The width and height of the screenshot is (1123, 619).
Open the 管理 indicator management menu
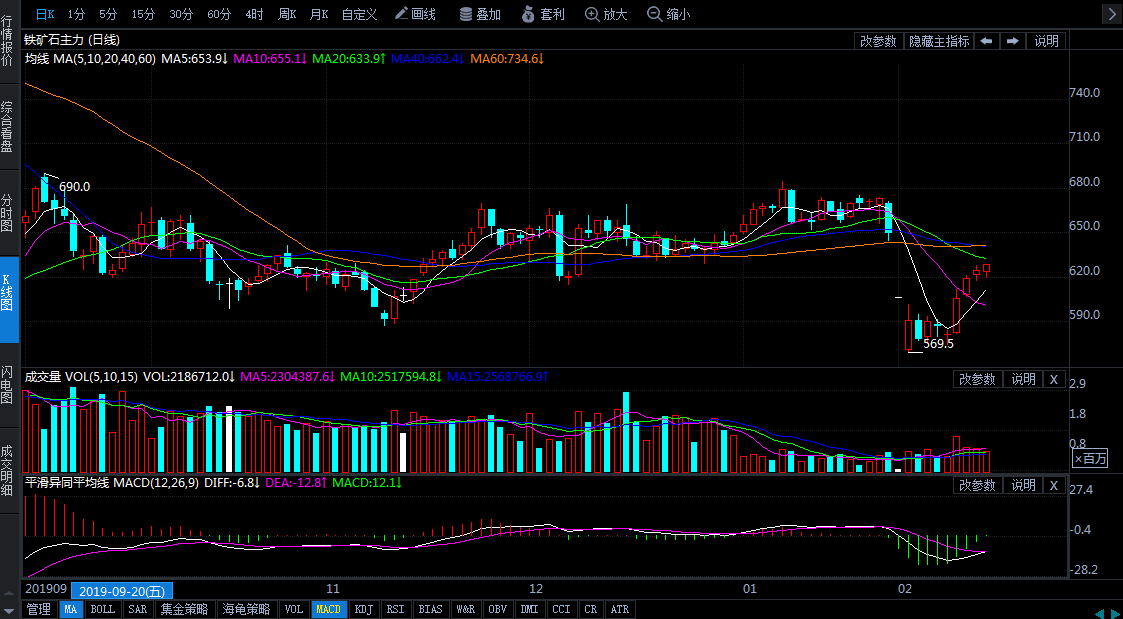pos(38,609)
